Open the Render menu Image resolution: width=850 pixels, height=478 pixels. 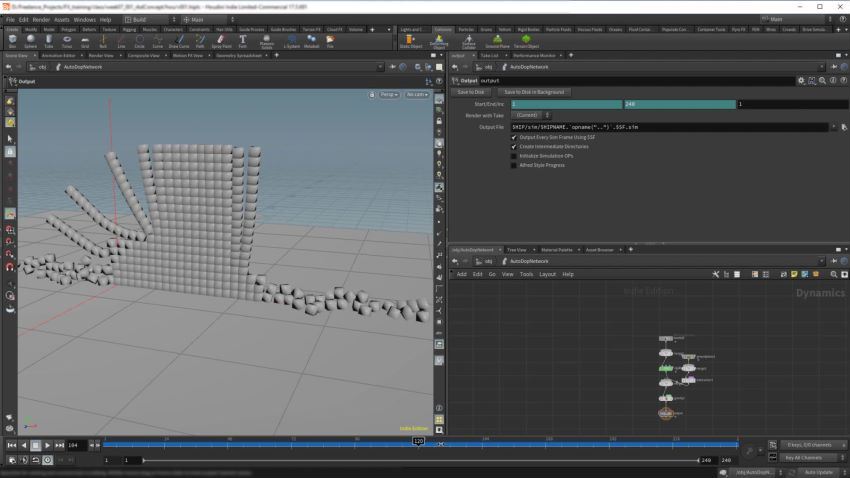tap(41, 20)
